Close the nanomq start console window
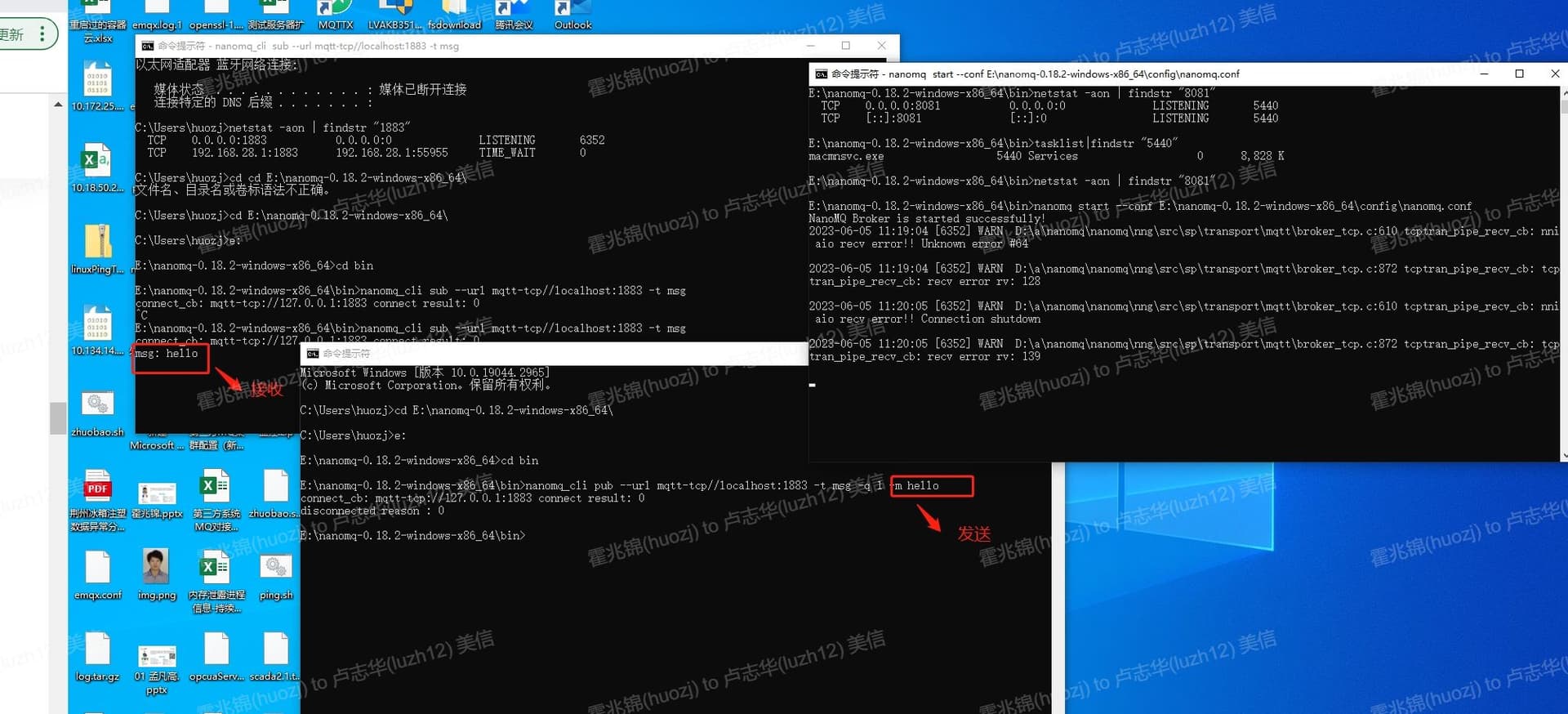 click(1554, 74)
